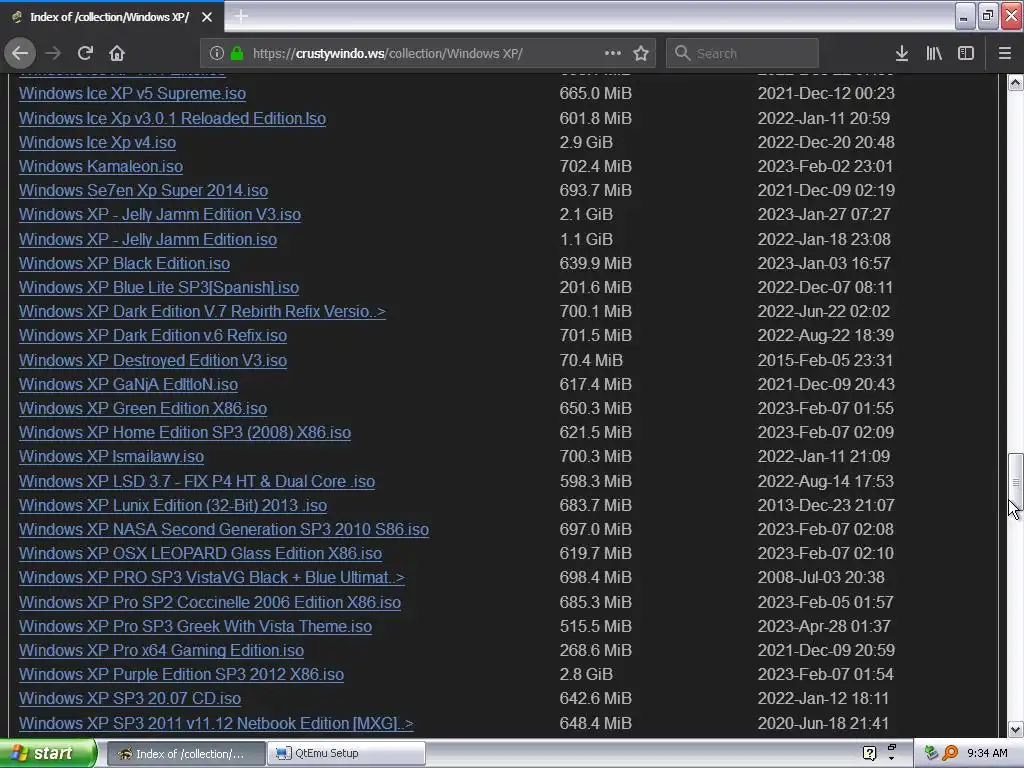Download Windows XP Dark Edition v.6 Refix.iso
The image size is (1024, 768).
click(x=153, y=336)
